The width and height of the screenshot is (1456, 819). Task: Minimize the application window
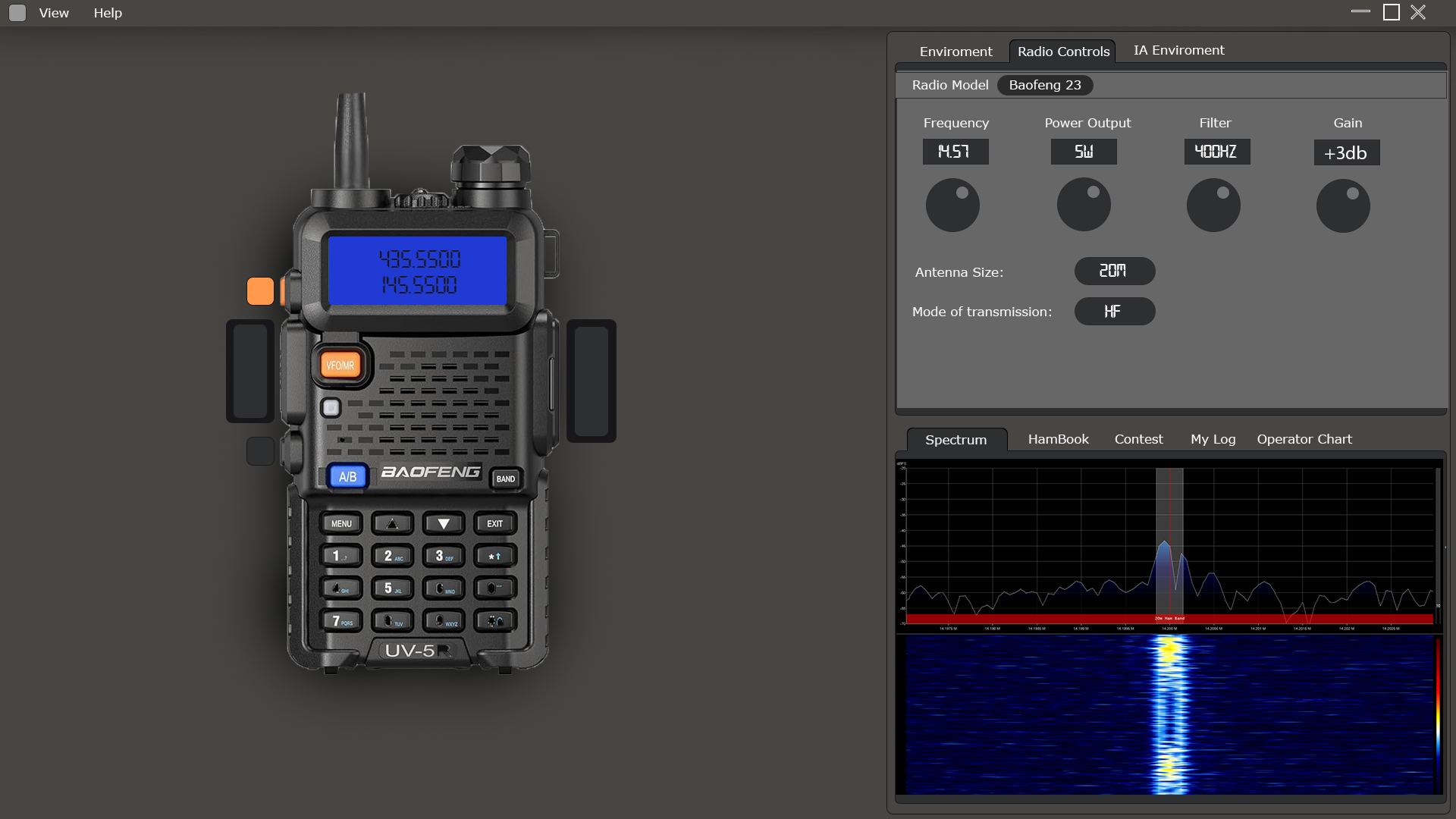tap(1360, 12)
